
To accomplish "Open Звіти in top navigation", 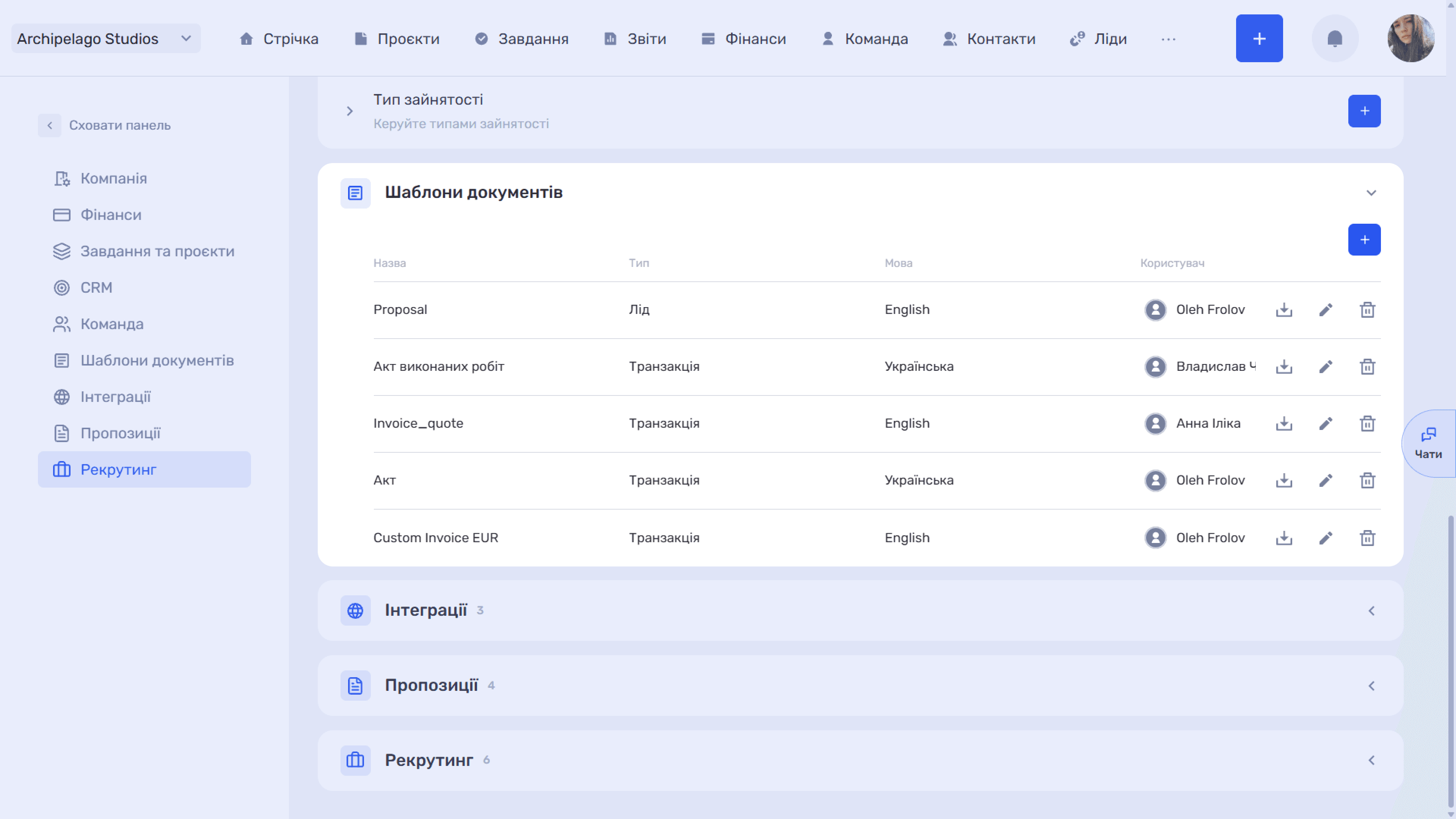I will [x=635, y=38].
